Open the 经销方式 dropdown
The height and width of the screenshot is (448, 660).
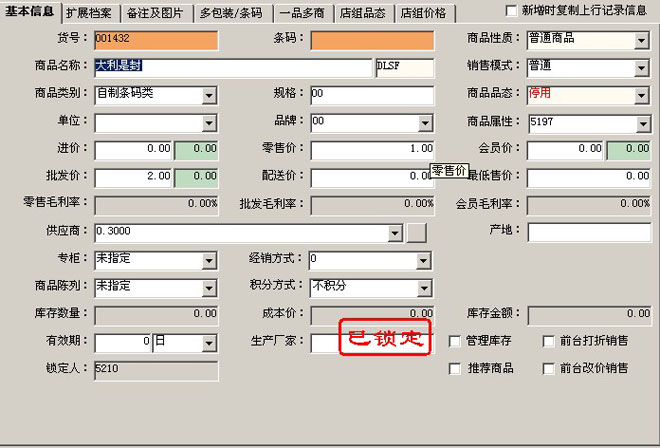[x=423, y=261]
